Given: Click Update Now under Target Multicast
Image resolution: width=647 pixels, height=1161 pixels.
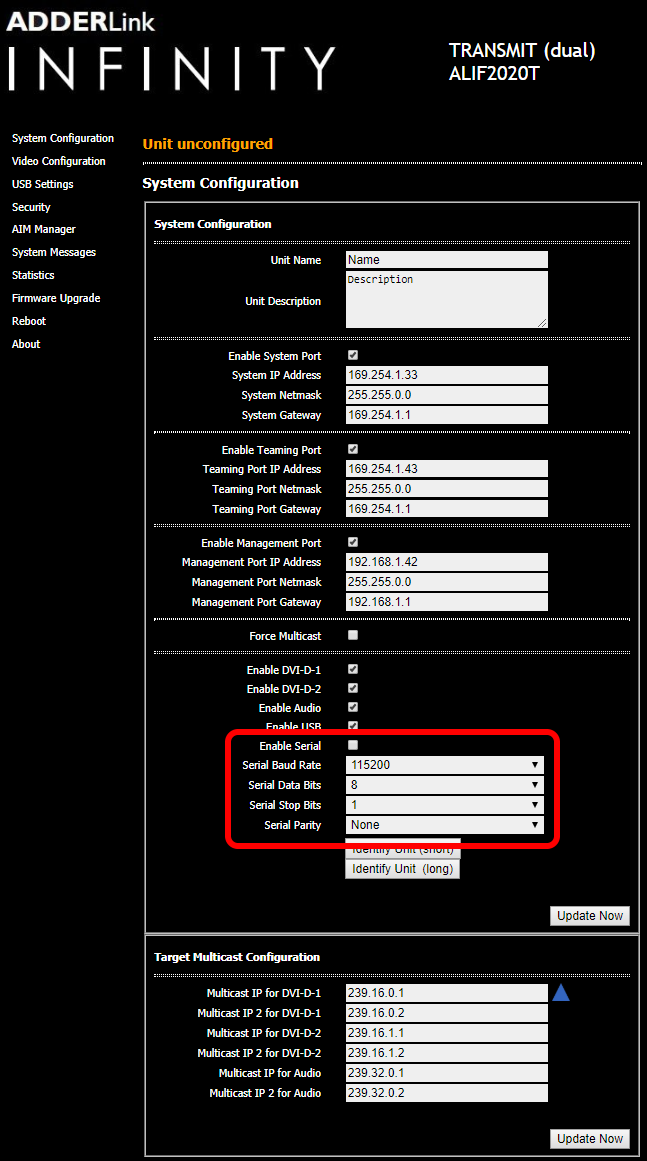Looking at the screenshot, I should pyautogui.click(x=590, y=1139).
